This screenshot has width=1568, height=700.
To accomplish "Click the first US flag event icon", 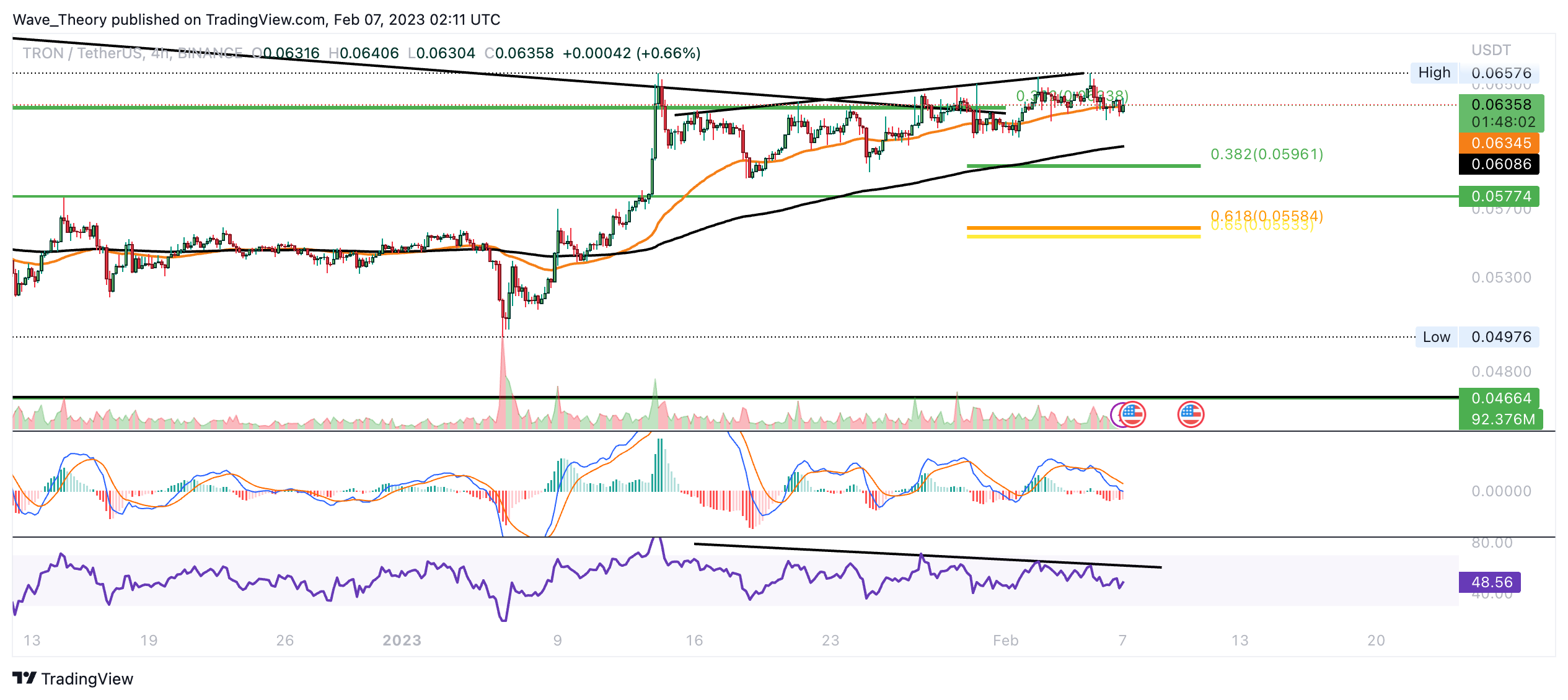I will [x=1132, y=414].
